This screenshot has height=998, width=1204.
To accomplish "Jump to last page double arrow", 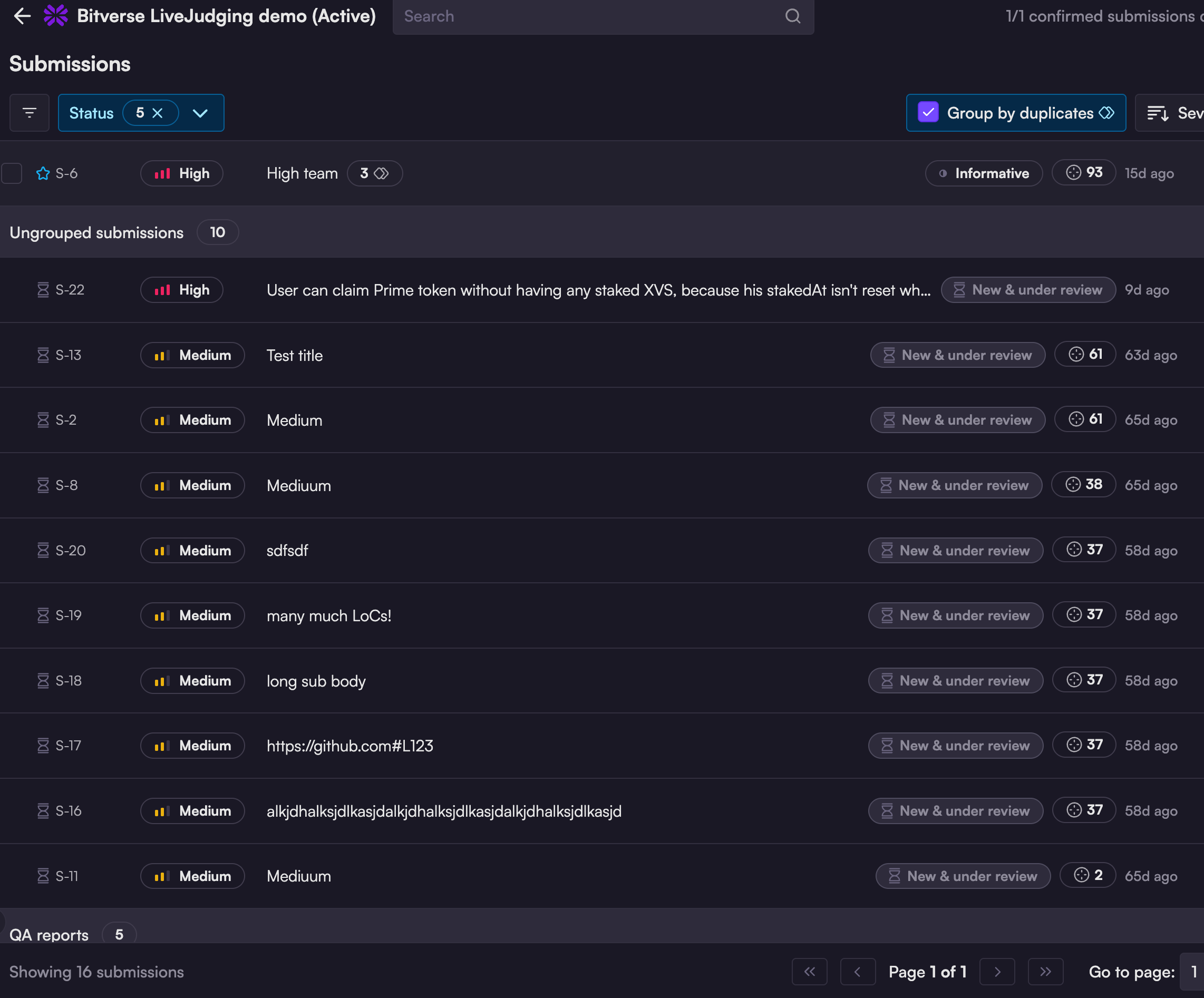I will [x=1045, y=972].
